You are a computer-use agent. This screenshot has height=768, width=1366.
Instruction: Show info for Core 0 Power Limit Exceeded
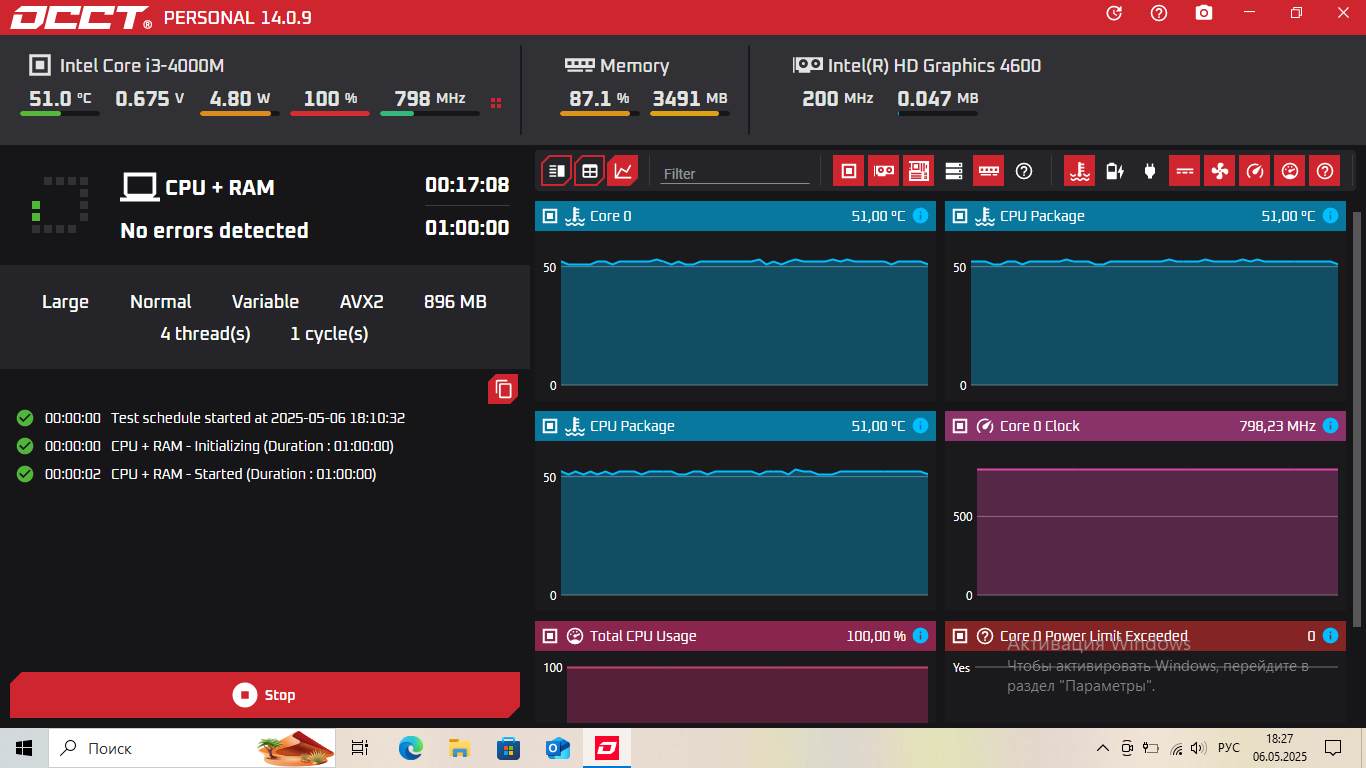click(1330, 636)
